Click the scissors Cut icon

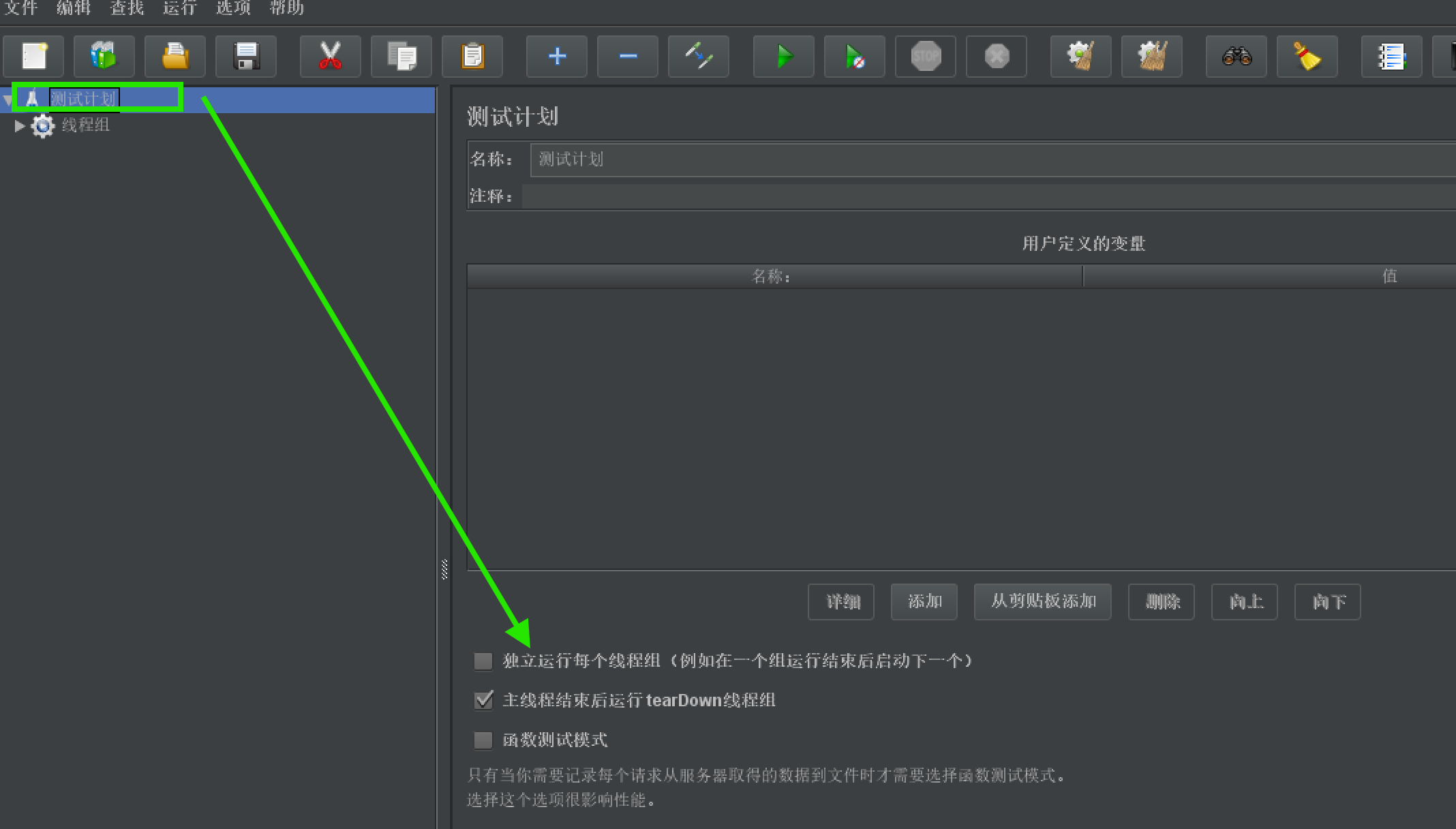[331, 57]
